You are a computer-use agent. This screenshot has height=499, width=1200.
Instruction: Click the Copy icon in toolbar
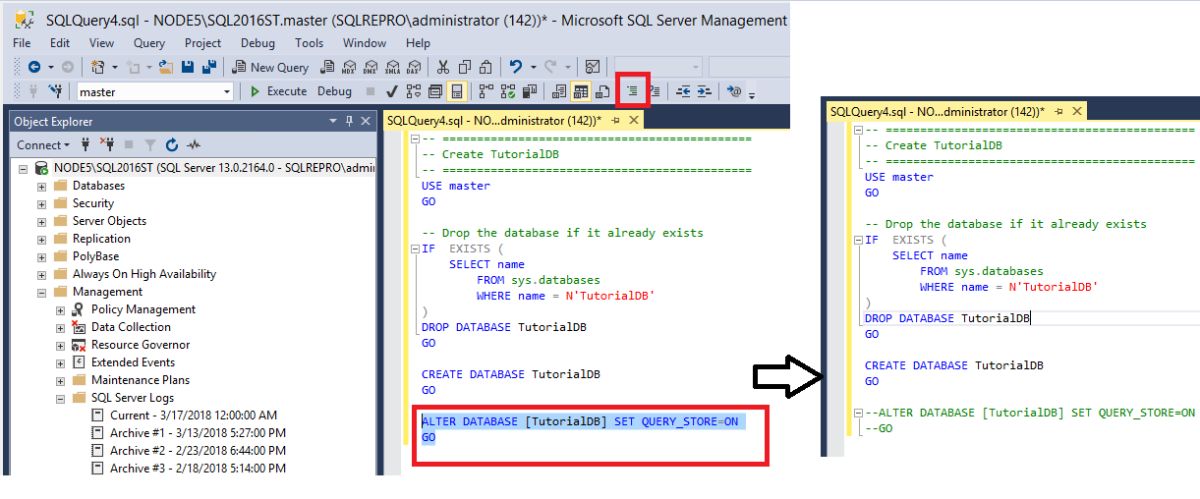click(465, 67)
